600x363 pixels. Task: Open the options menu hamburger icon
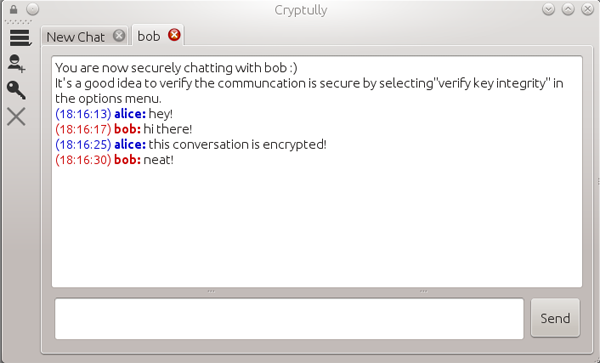click(x=20, y=38)
